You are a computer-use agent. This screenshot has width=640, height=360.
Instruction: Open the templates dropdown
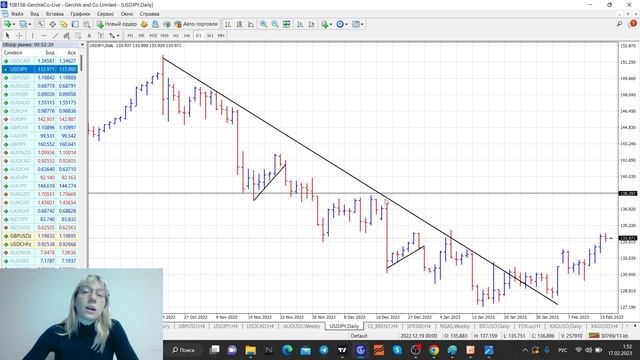[x=358, y=24]
